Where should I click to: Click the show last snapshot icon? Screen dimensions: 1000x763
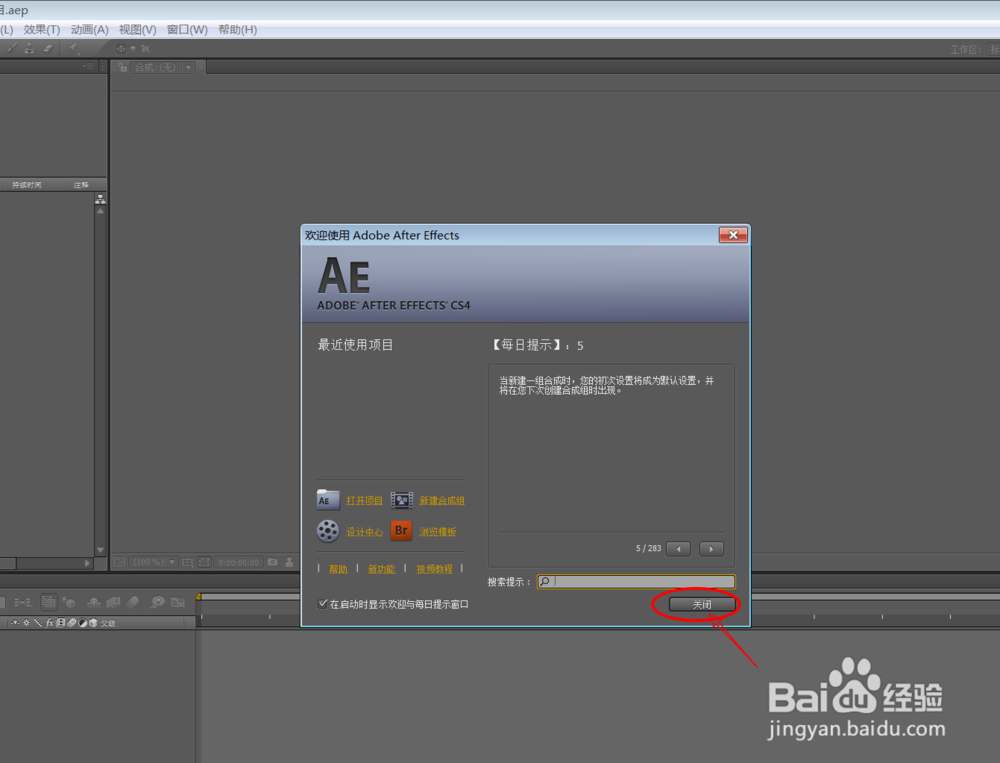point(290,562)
